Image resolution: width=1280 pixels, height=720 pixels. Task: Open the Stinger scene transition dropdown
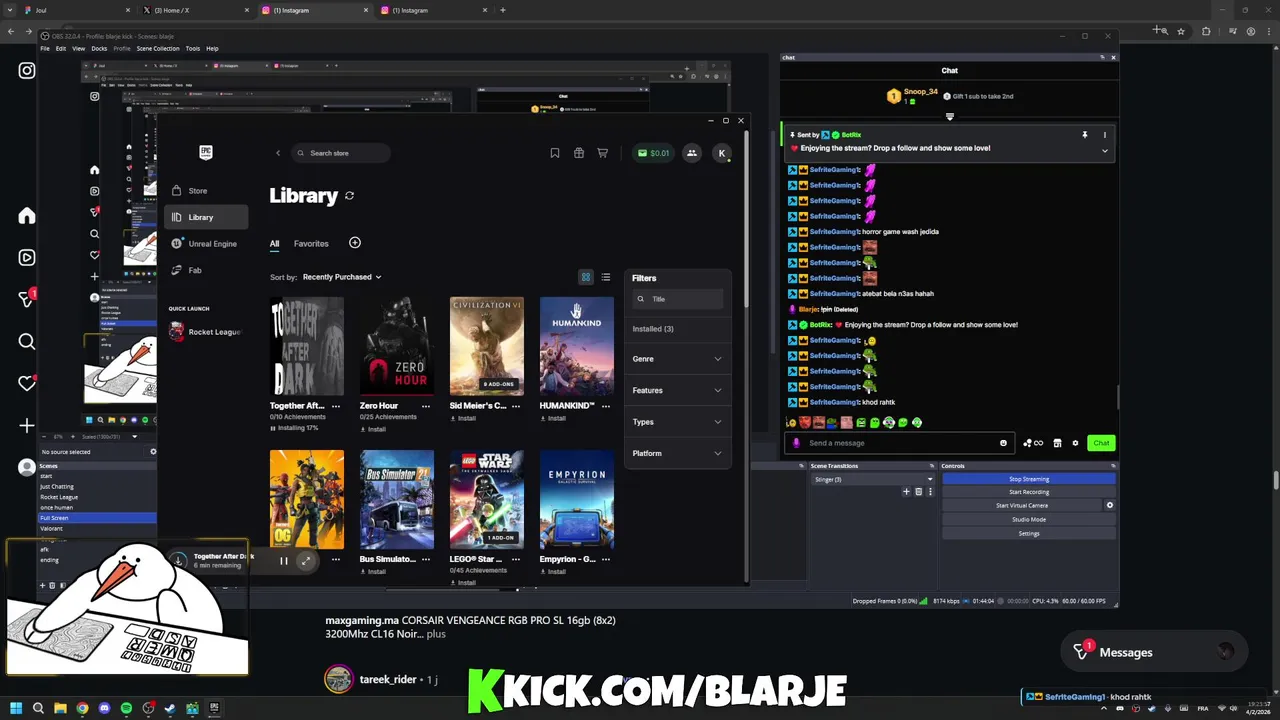(x=873, y=480)
